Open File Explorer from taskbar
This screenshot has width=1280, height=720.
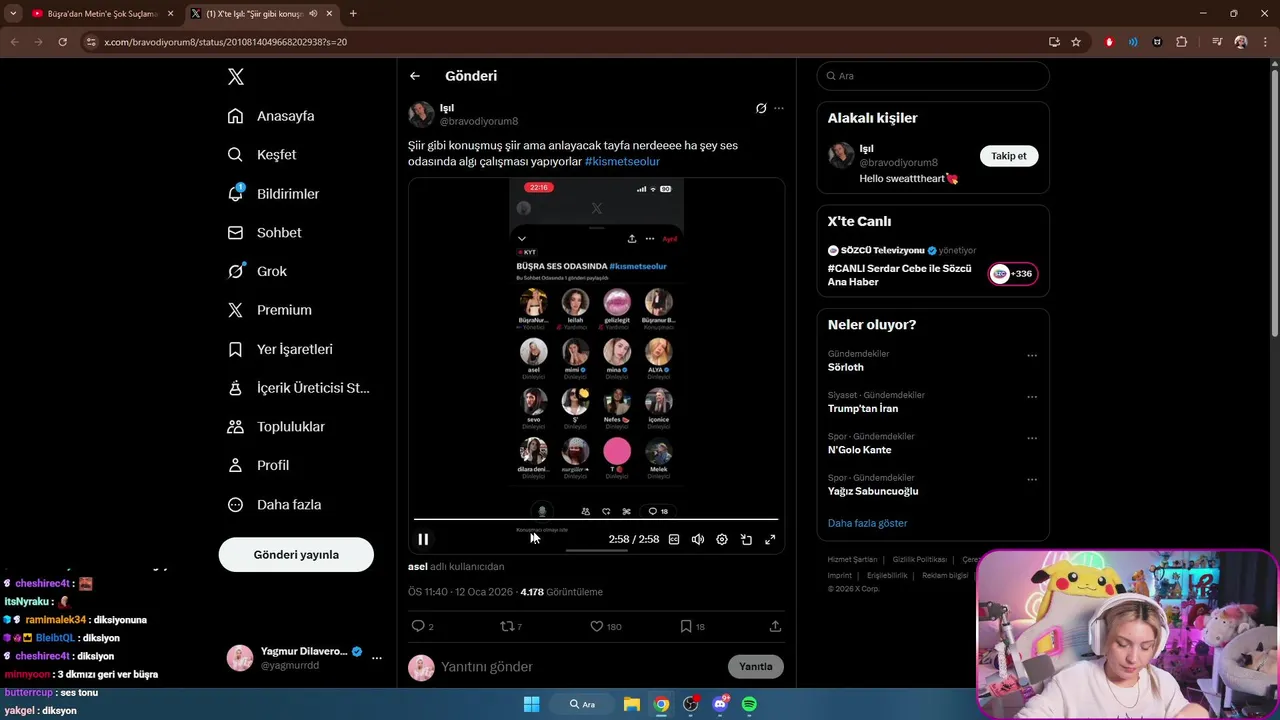(632, 704)
